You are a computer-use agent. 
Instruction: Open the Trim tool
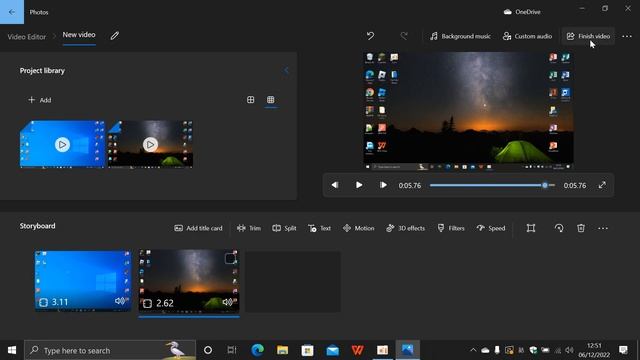click(x=249, y=228)
